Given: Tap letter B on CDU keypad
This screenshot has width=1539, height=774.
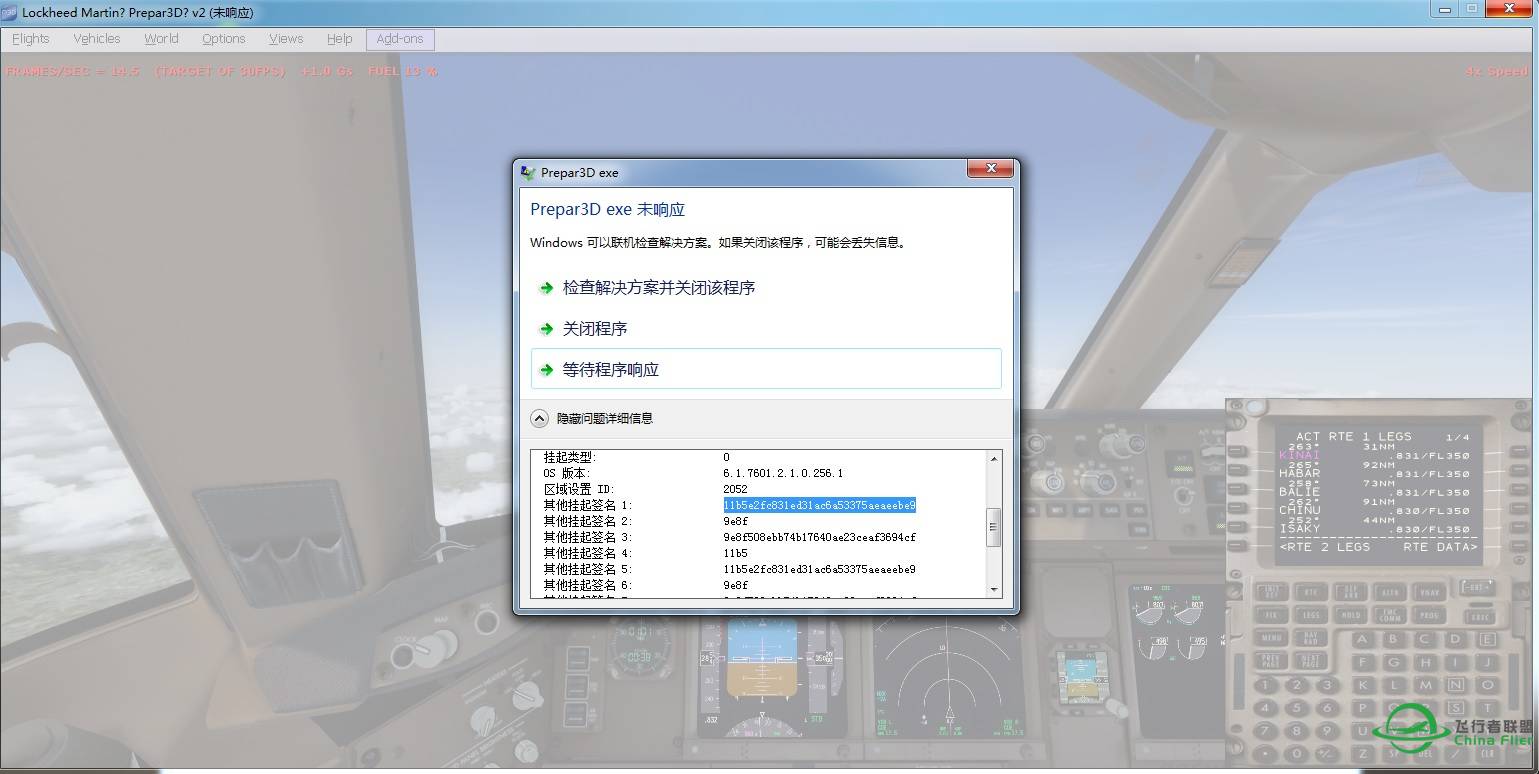Looking at the screenshot, I should (x=1393, y=640).
